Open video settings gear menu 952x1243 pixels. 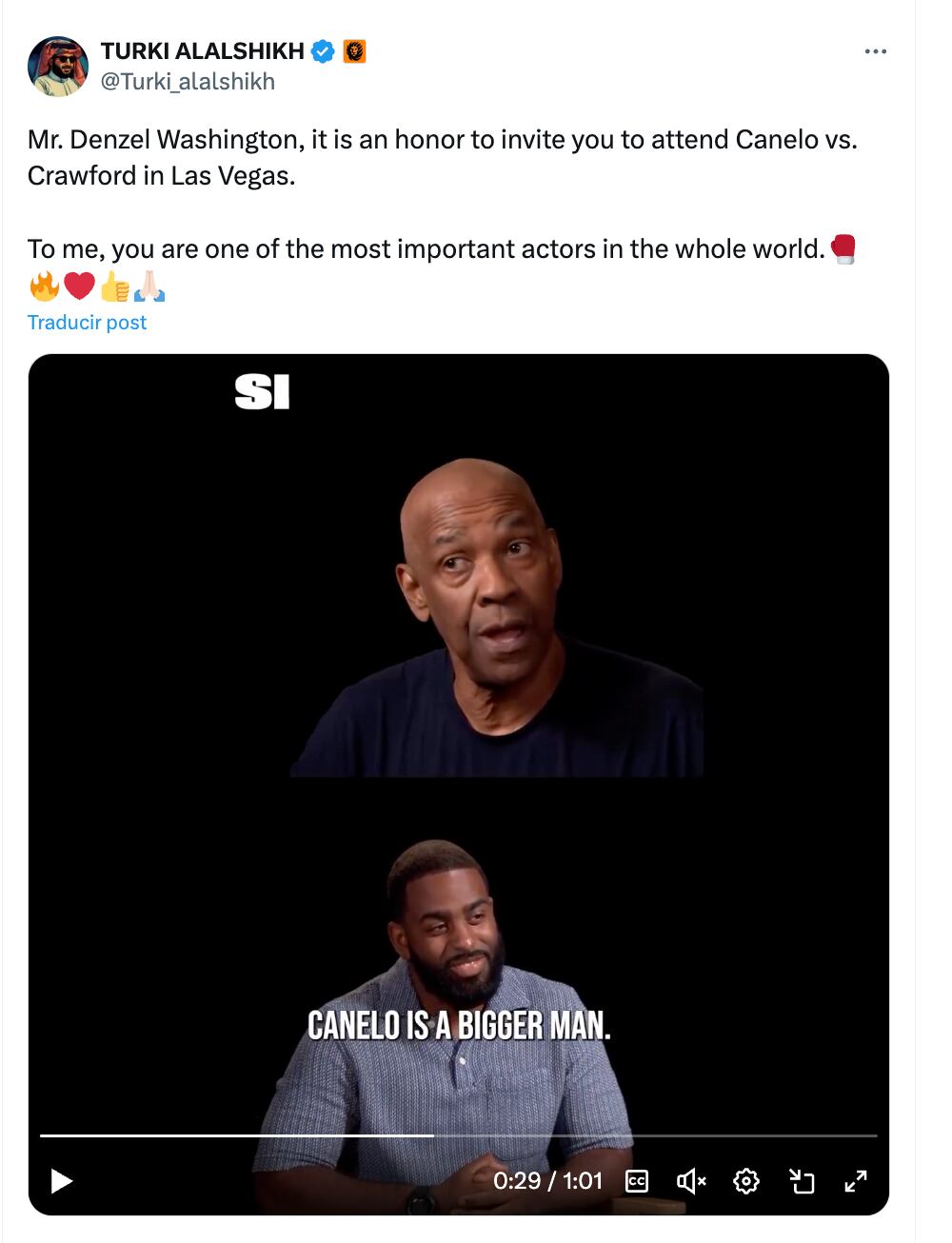(746, 1181)
